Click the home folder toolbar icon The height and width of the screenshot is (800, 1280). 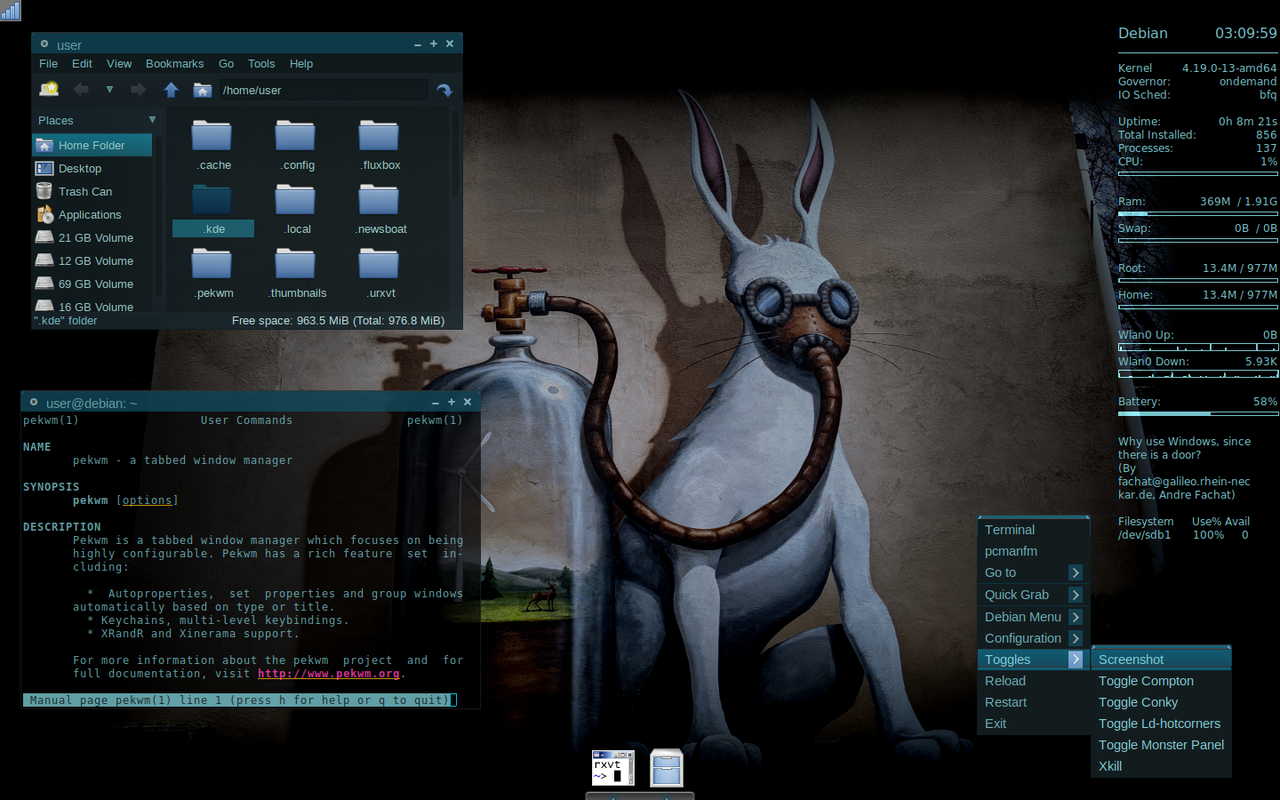click(x=202, y=90)
